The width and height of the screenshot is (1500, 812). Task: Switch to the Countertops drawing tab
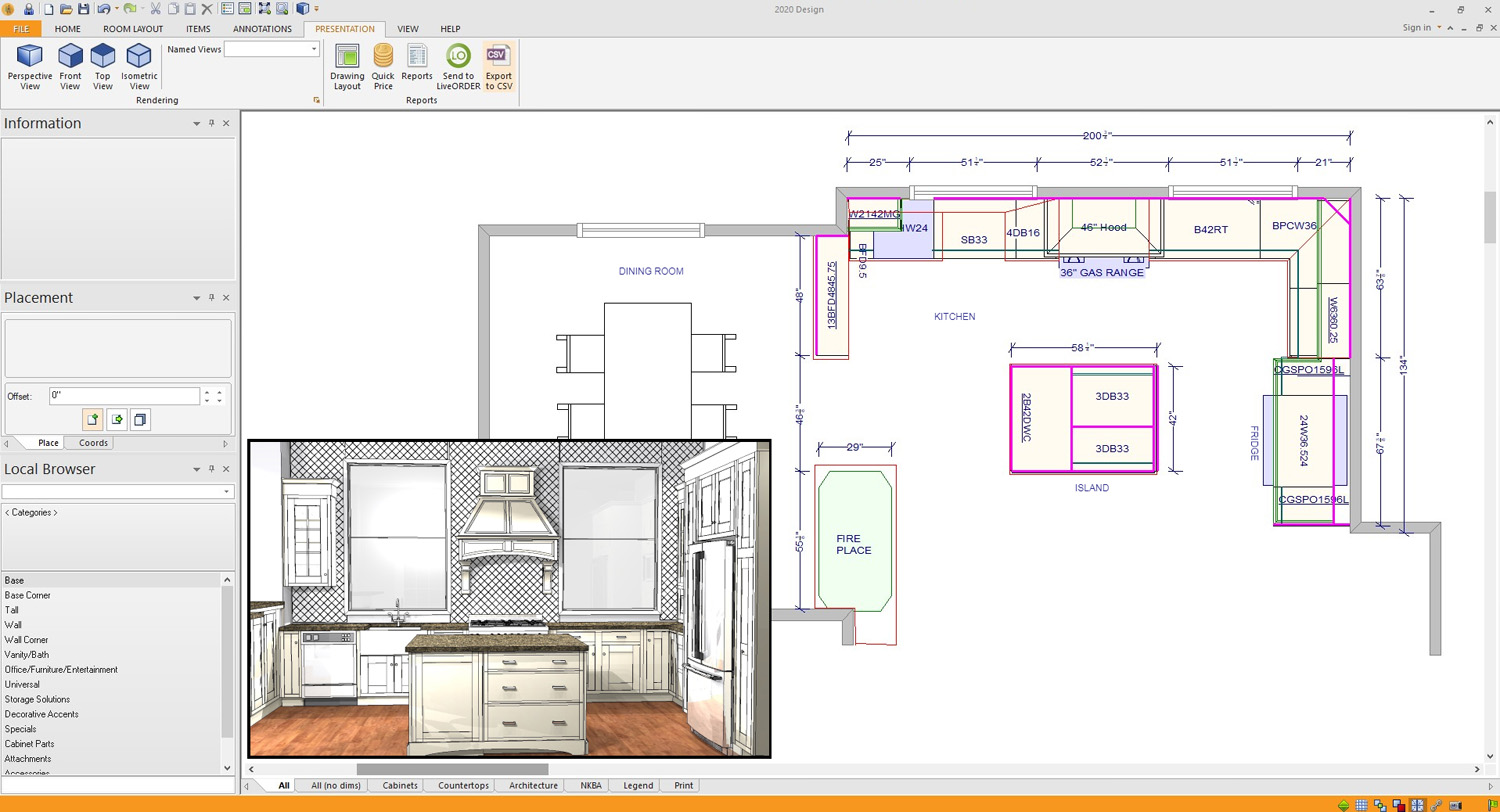click(463, 786)
